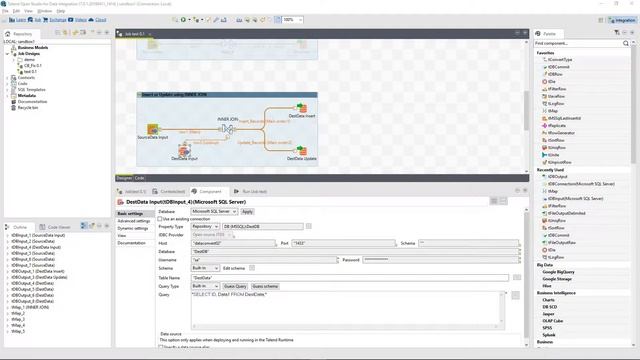Select the DestData Insert output component
Image resolution: width=640 pixels, height=360 pixels.
(302, 108)
